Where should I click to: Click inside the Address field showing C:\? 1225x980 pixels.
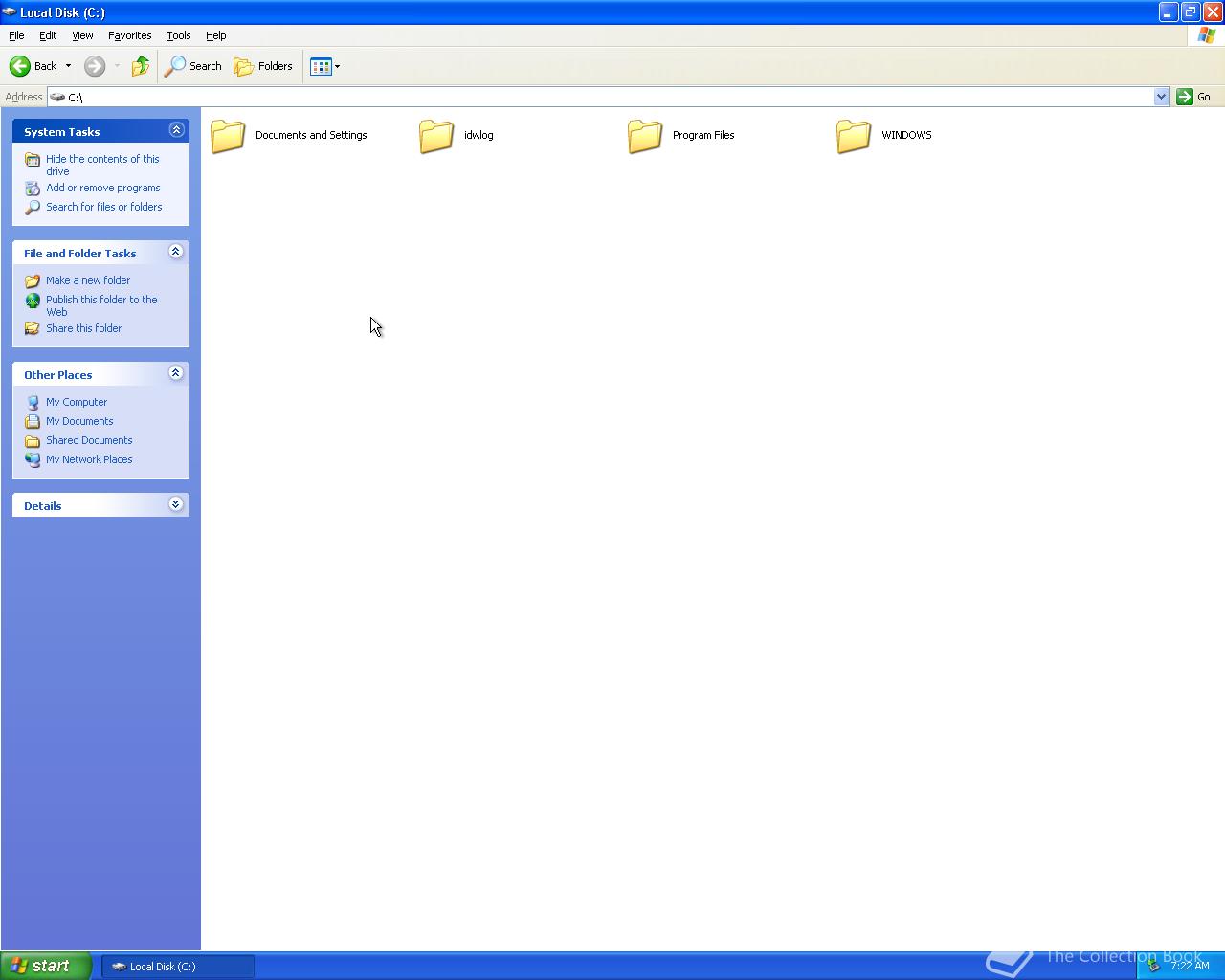click(x=601, y=97)
